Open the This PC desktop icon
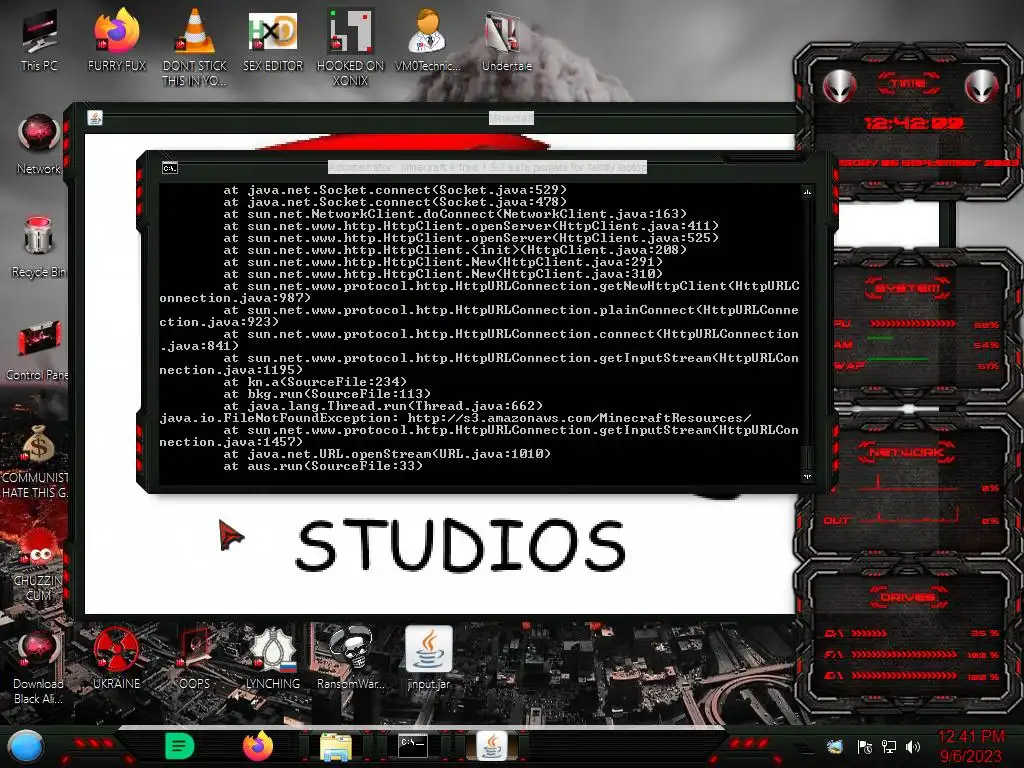Screen dimensions: 1024x768 tap(39, 39)
